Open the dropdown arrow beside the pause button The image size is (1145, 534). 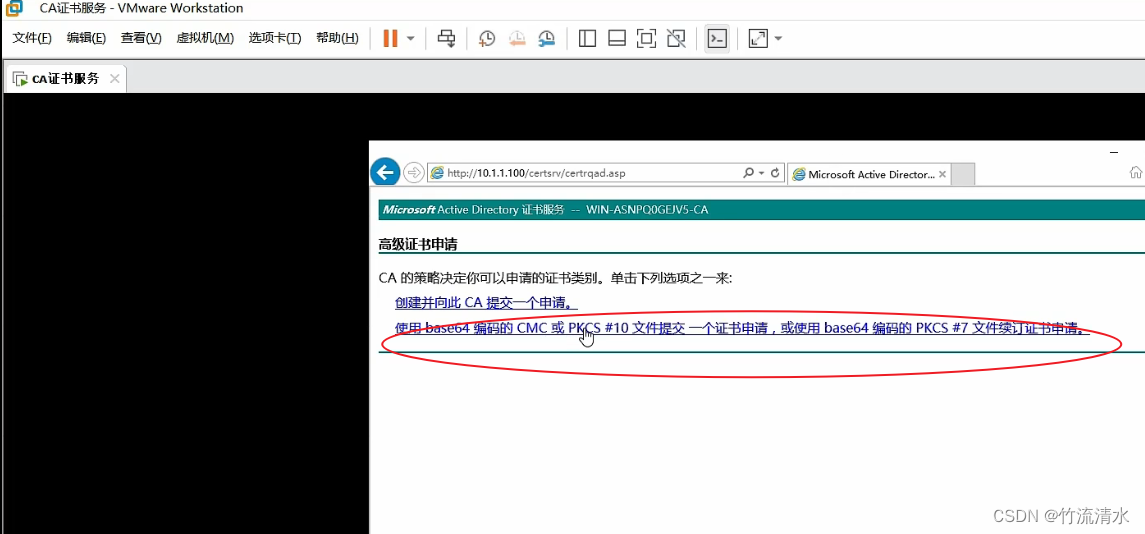pos(410,39)
